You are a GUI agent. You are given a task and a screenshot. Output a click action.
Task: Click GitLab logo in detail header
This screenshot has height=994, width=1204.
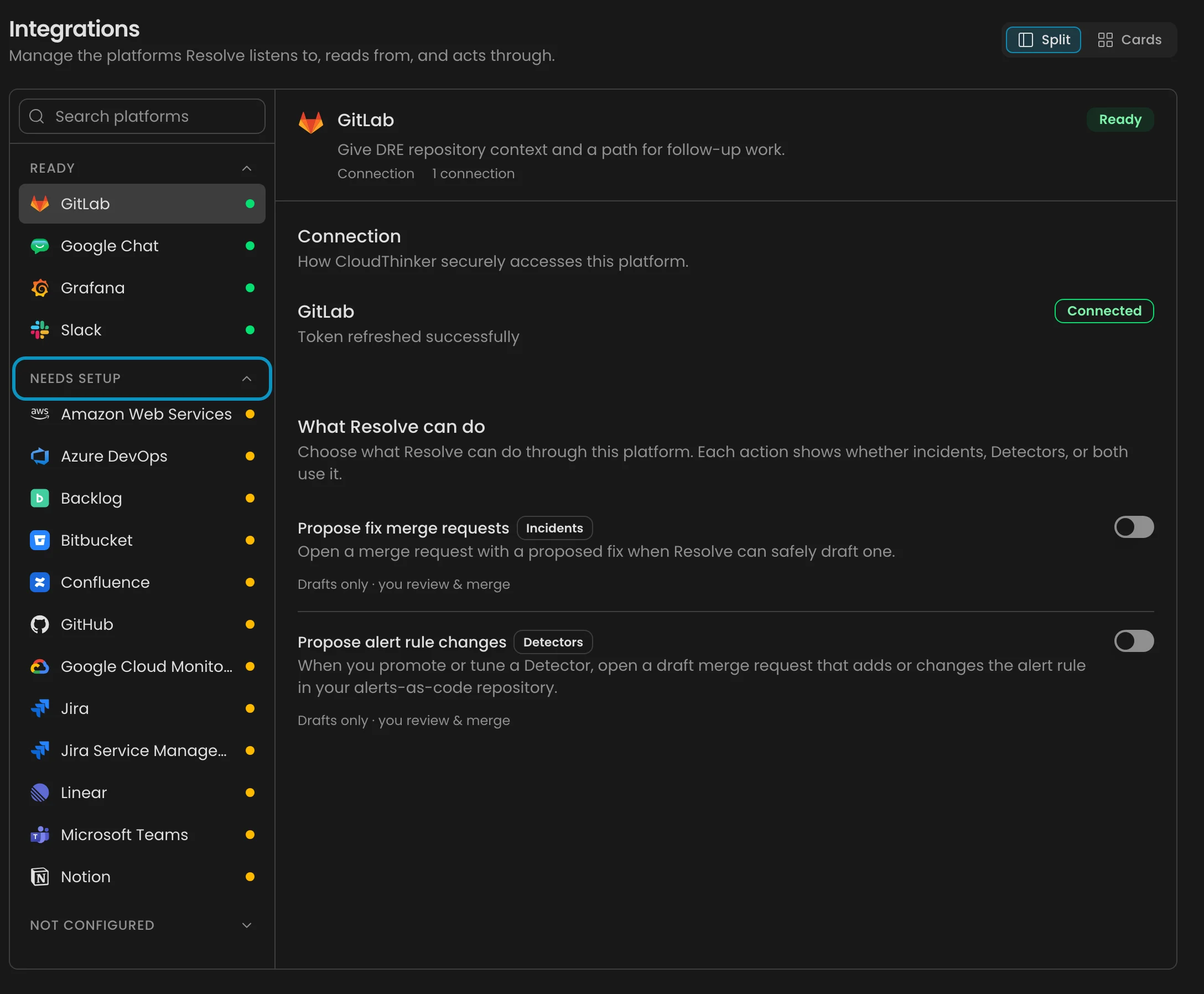point(311,122)
